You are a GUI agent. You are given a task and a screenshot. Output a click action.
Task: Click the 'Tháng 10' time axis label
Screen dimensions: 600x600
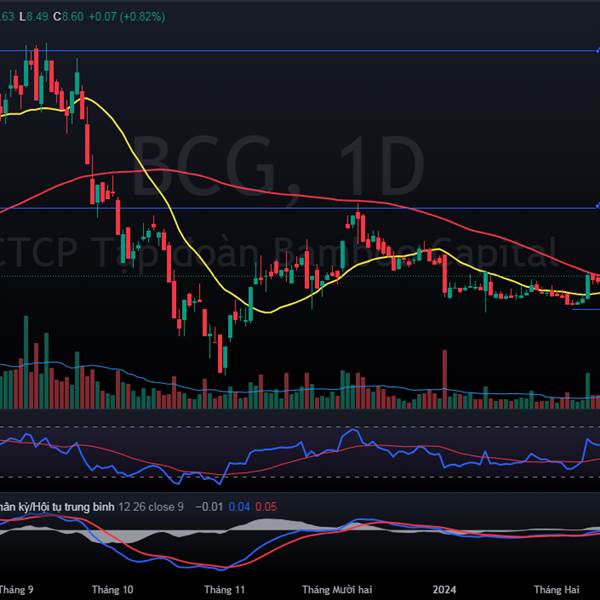click(x=112, y=589)
